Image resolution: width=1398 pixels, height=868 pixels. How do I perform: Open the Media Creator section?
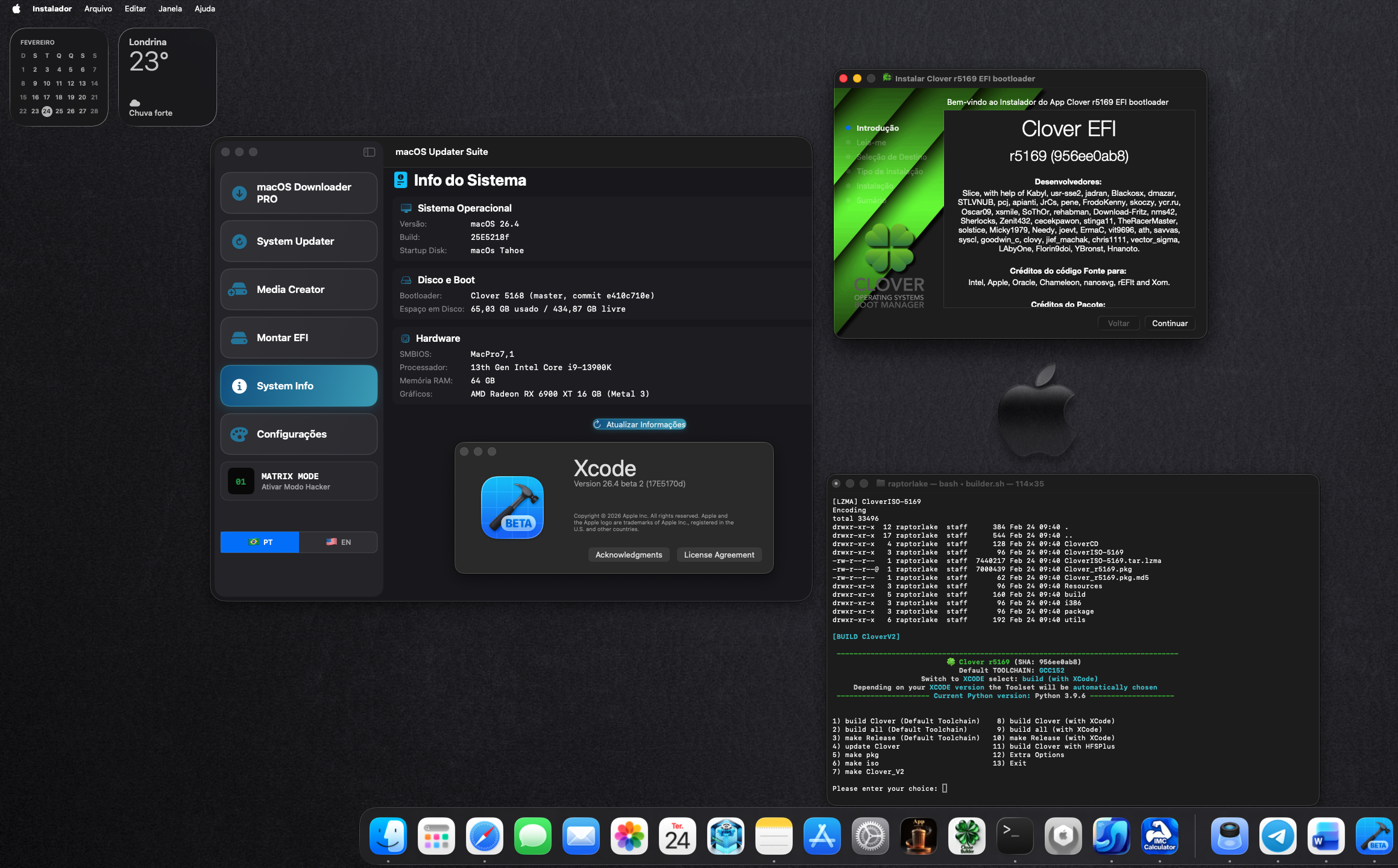coord(299,289)
